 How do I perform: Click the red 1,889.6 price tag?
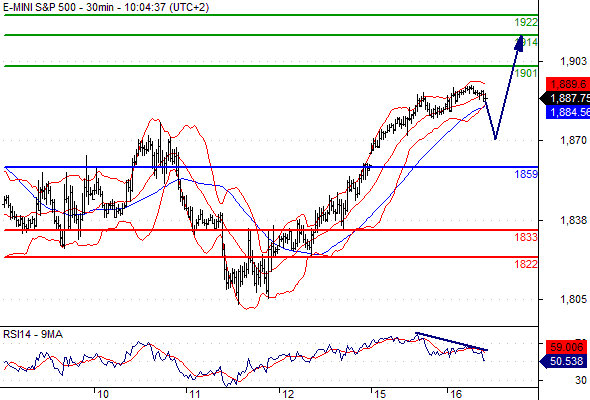(568, 84)
